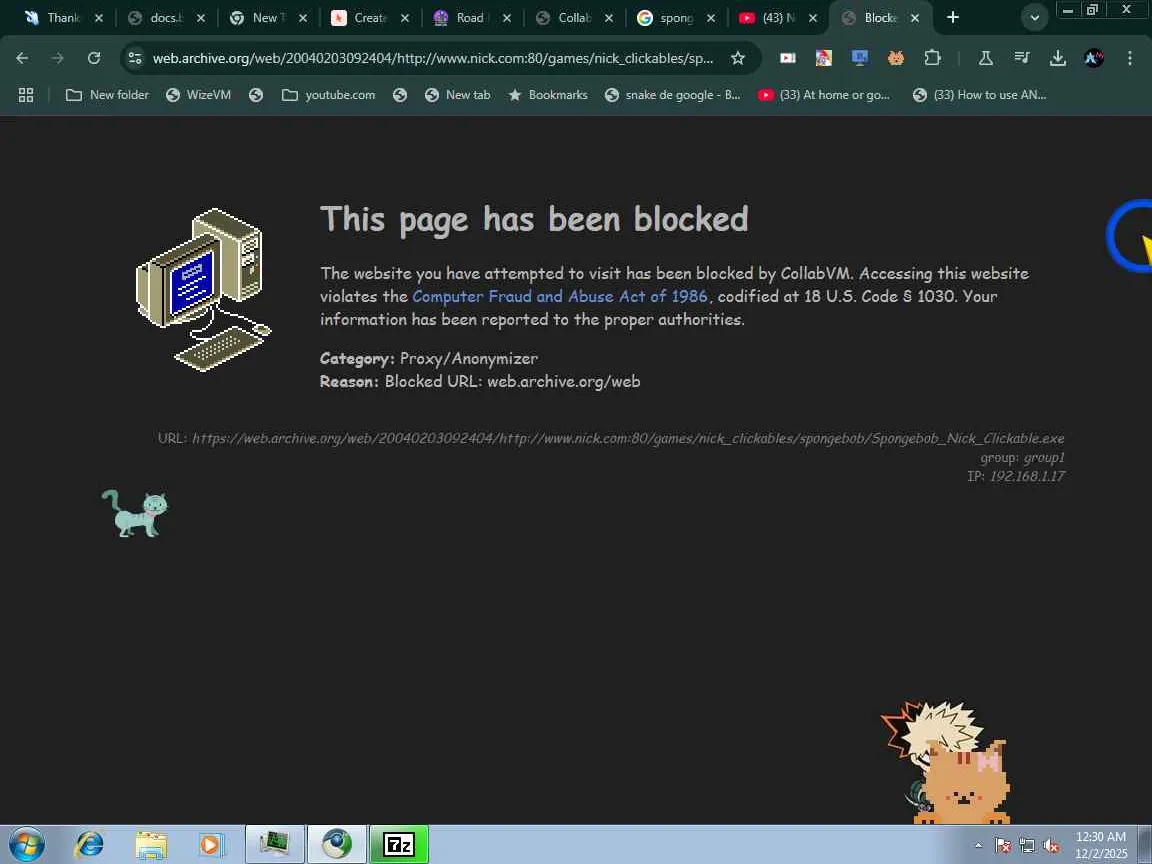The height and width of the screenshot is (864, 1152).
Task: Open the 7-Zip taskbar button
Action: tap(399, 844)
